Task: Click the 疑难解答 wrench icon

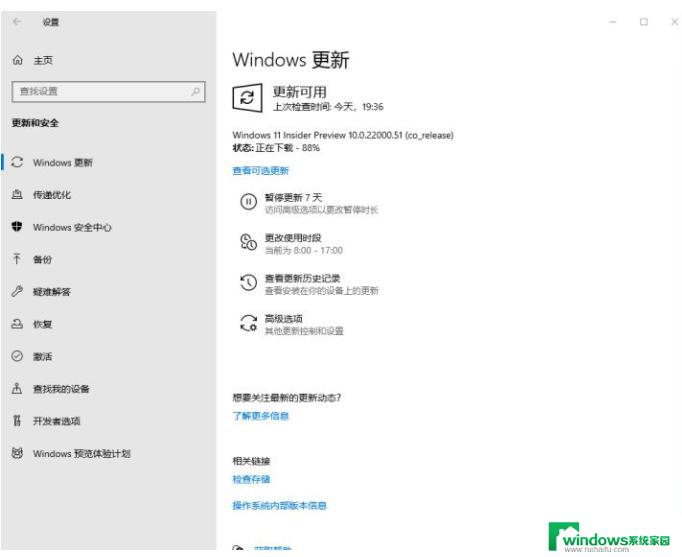Action: (17, 291)
